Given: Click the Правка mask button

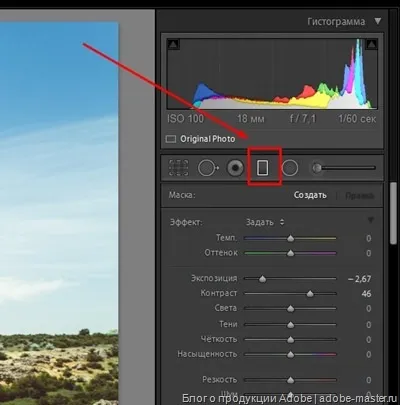Looking at the screenshot, I should click(x=359, y=196).
